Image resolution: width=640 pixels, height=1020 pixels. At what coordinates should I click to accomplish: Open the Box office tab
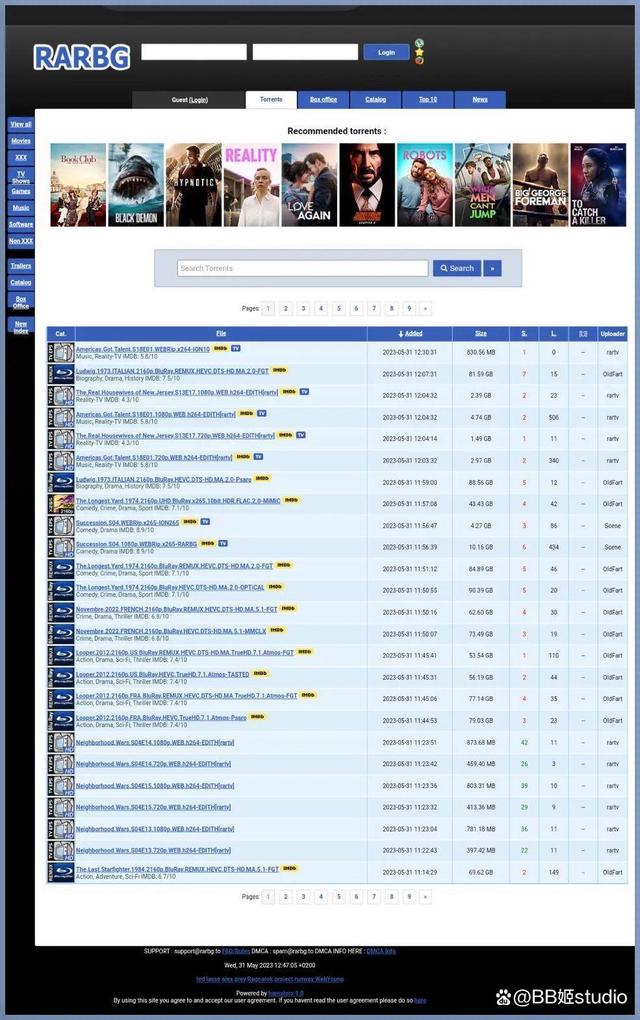pyautogui.click(x=323, y=100)
